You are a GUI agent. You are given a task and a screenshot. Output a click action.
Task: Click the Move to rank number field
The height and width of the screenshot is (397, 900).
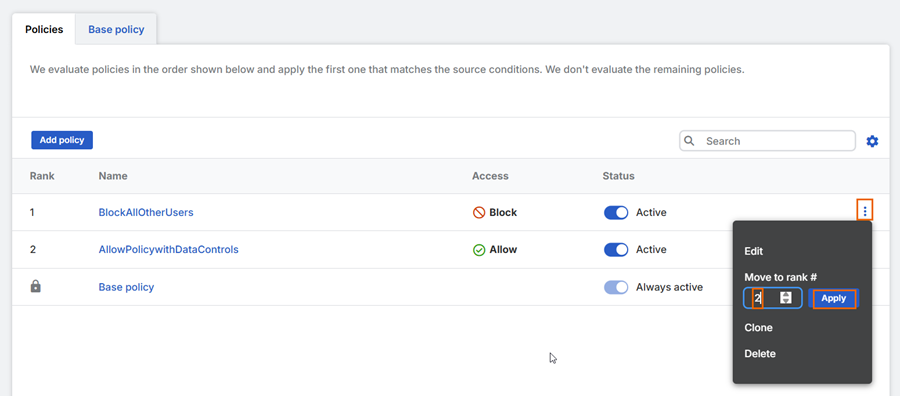point(773,298)
